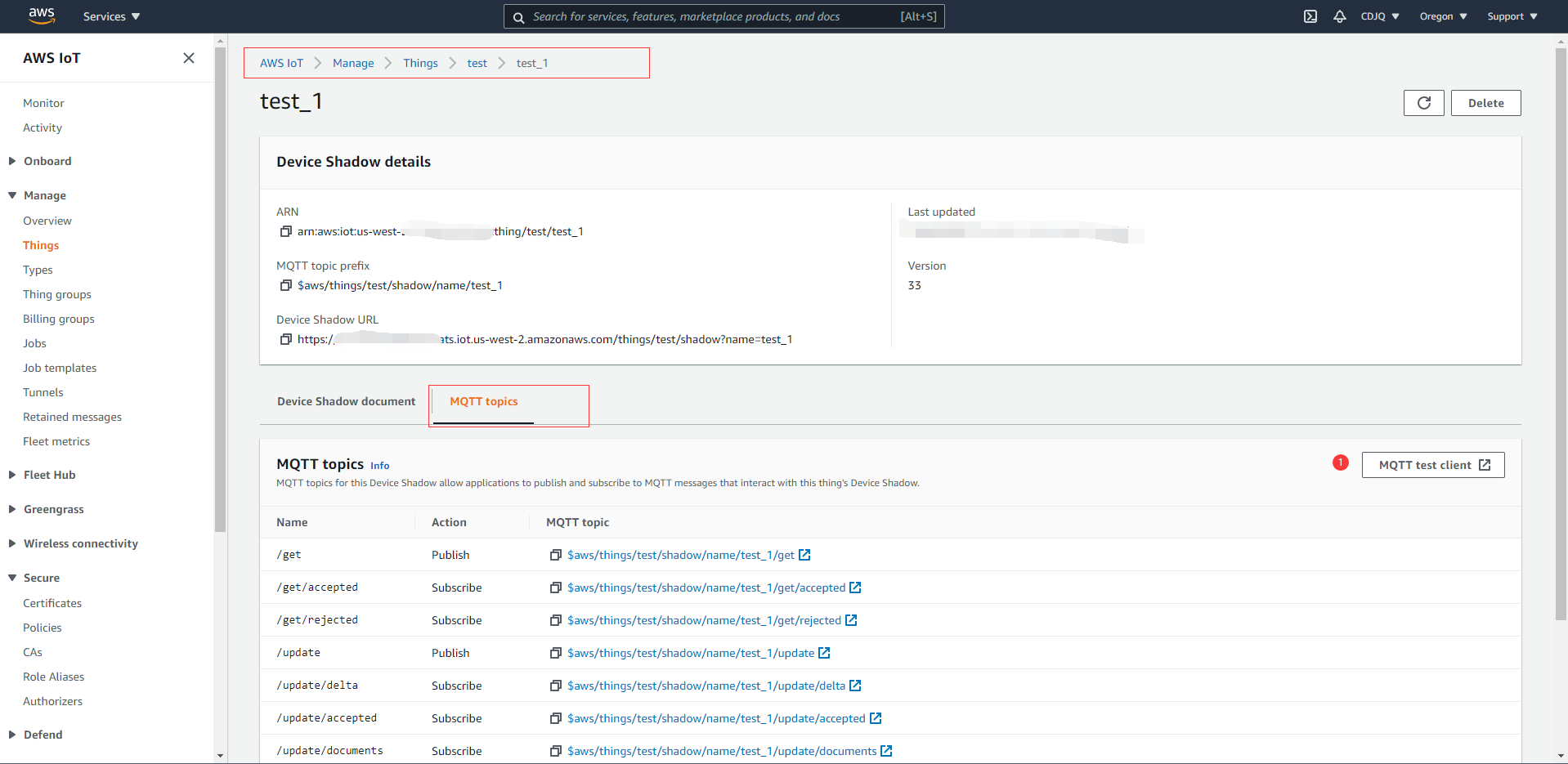The image size is (1568, 764).
Task: Open the Services dropdown menu
Action: 111,16
